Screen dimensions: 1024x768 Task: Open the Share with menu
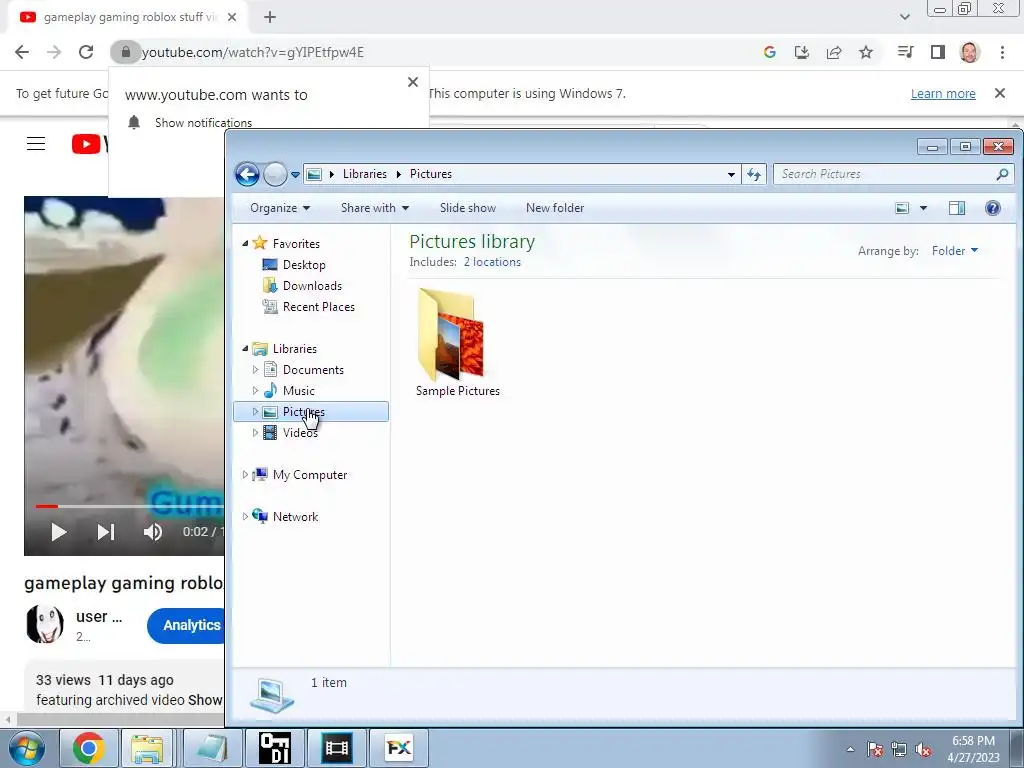pos(375,208)
